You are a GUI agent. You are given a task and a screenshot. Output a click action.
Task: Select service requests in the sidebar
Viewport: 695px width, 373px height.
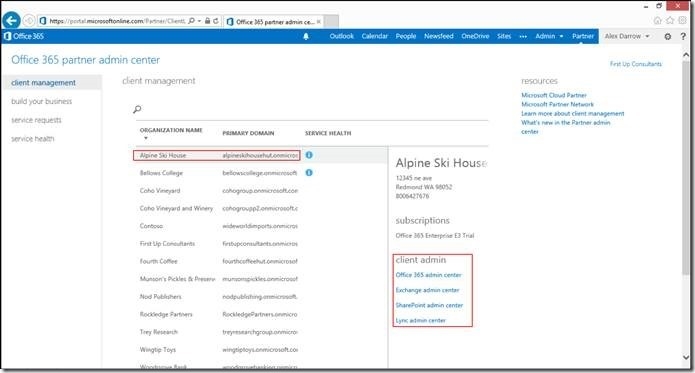click(36, 120)
